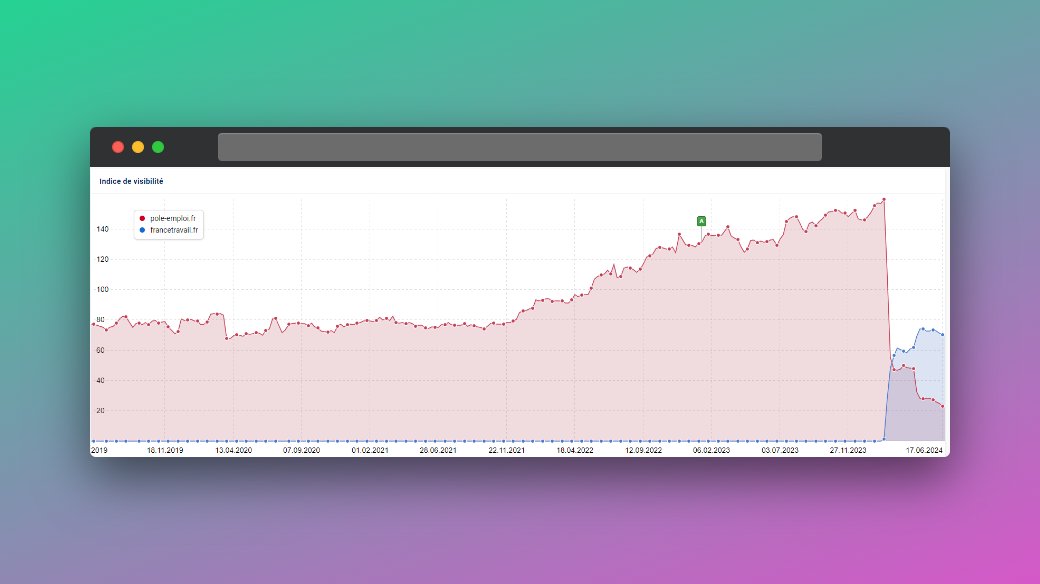The height and width of the screenshot is (584, 1040).
Task: Select the 'Indice de visibilité' chart title
Action: [x=131, y=181]
